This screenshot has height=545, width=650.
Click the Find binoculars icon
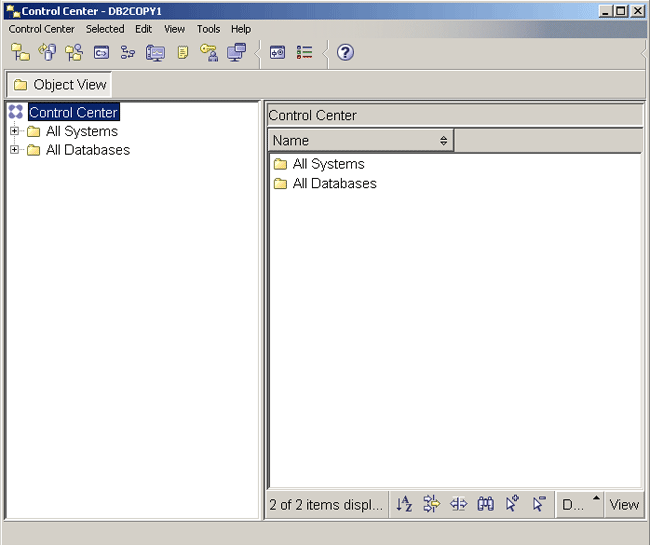pos(485,504)
